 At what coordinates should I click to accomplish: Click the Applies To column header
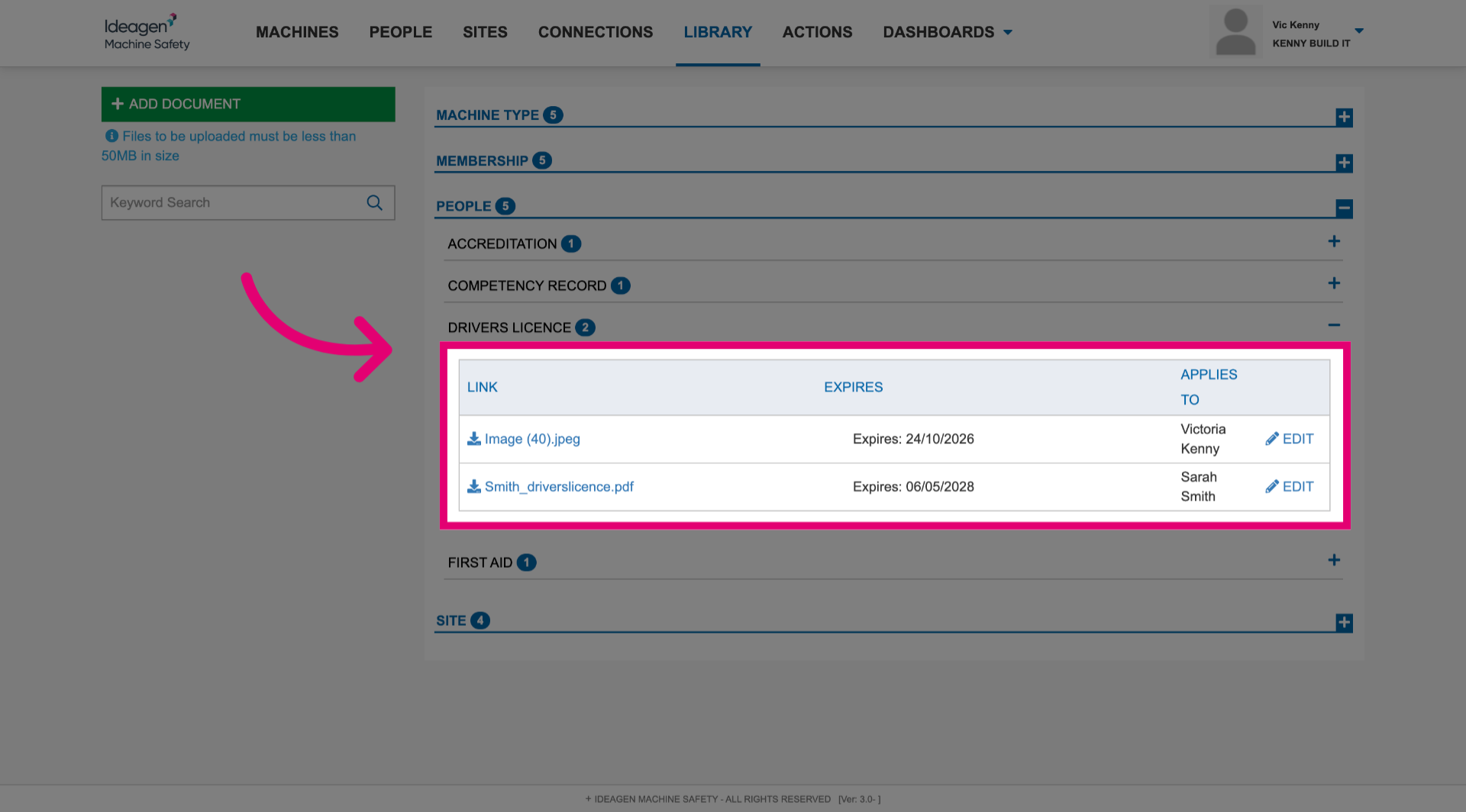click(x=1209, y=387)
